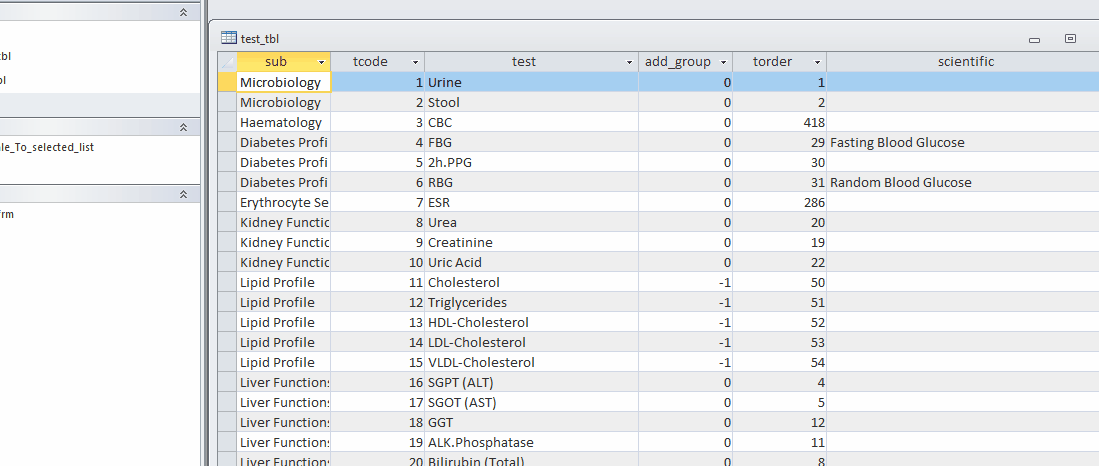
Task: Select the row selector for the Urine record
Action: click(227, 82)
